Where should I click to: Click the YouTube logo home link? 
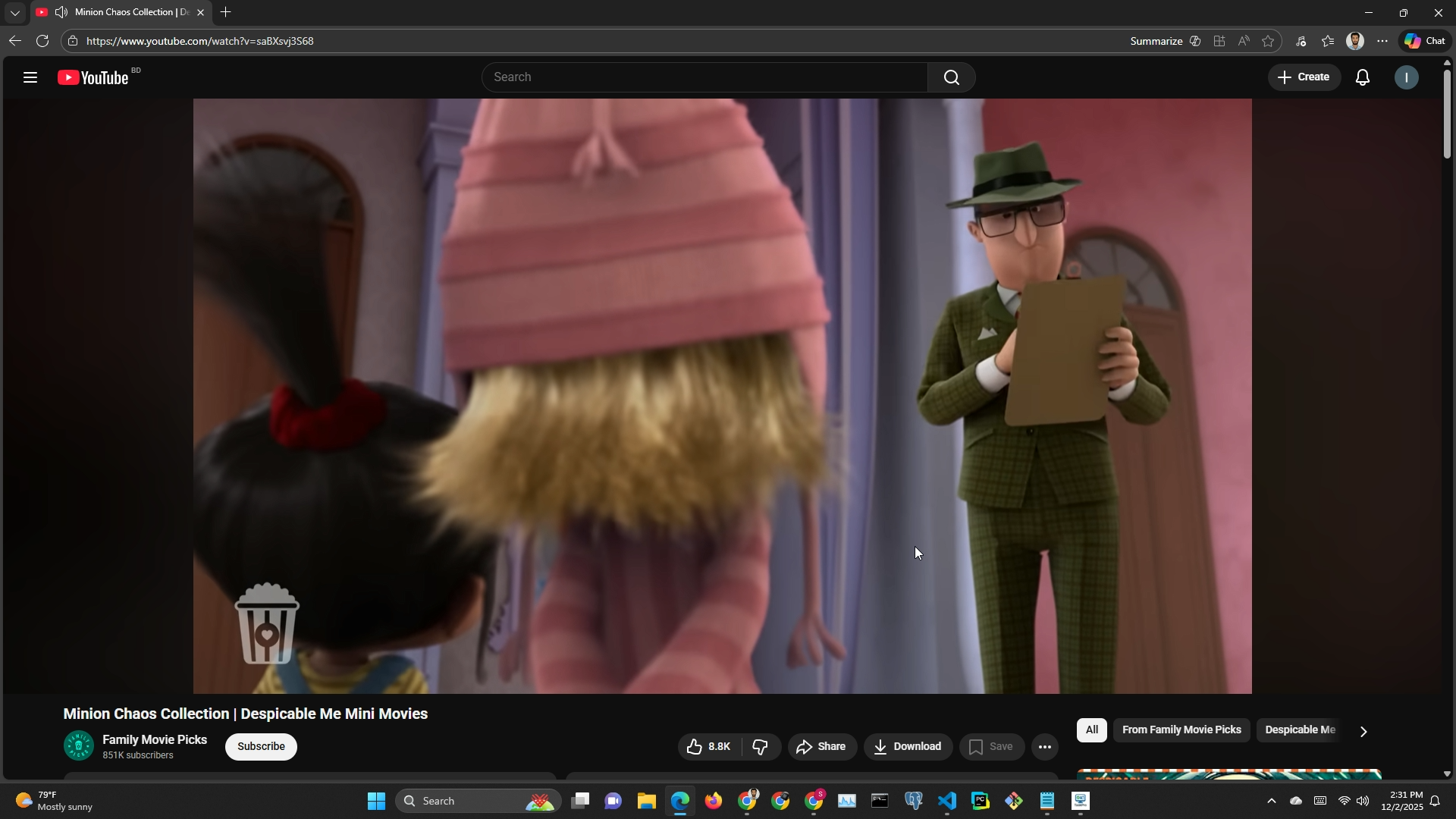(94, 77)
